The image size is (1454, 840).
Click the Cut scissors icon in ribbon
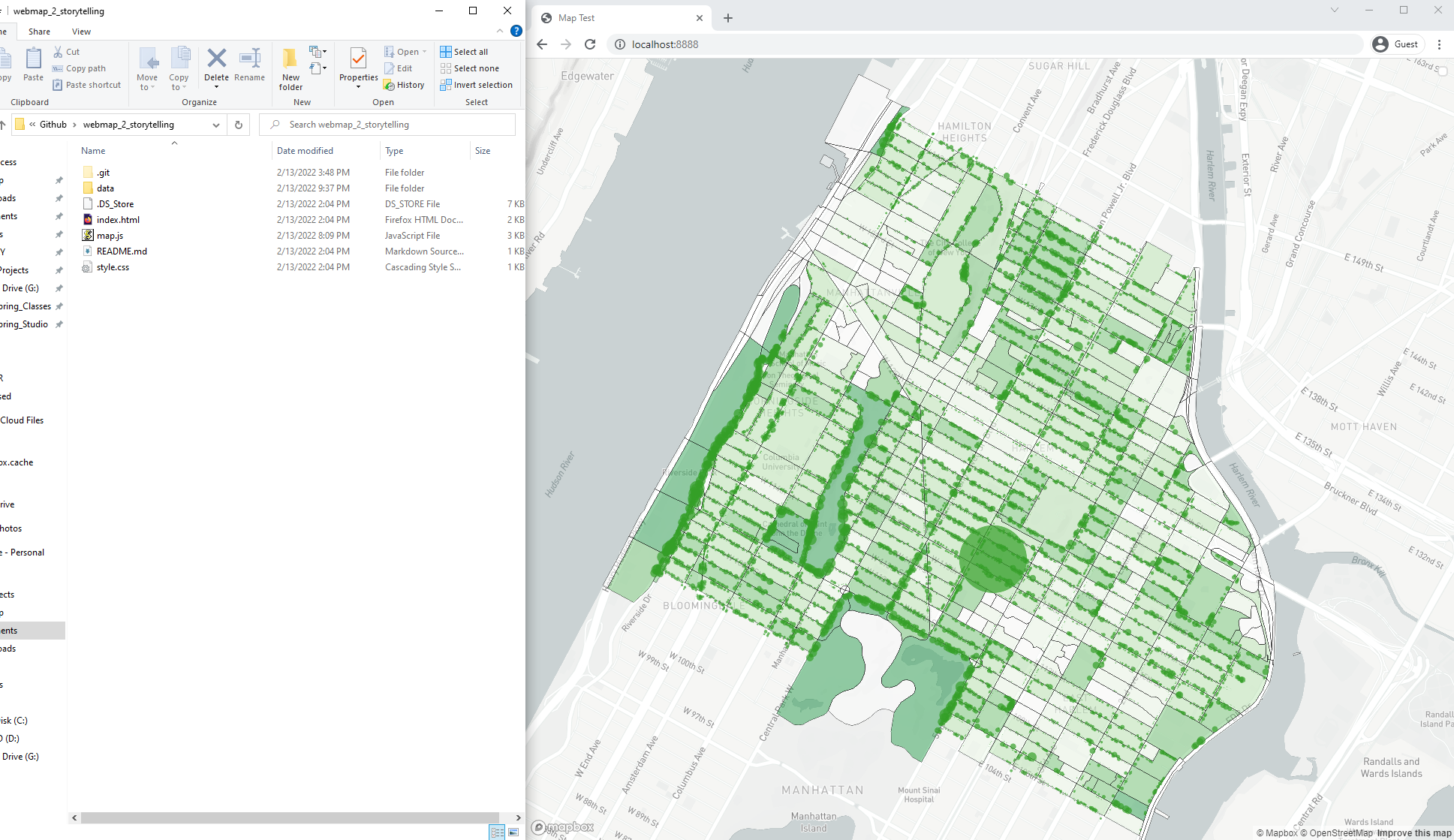[58, 52]
